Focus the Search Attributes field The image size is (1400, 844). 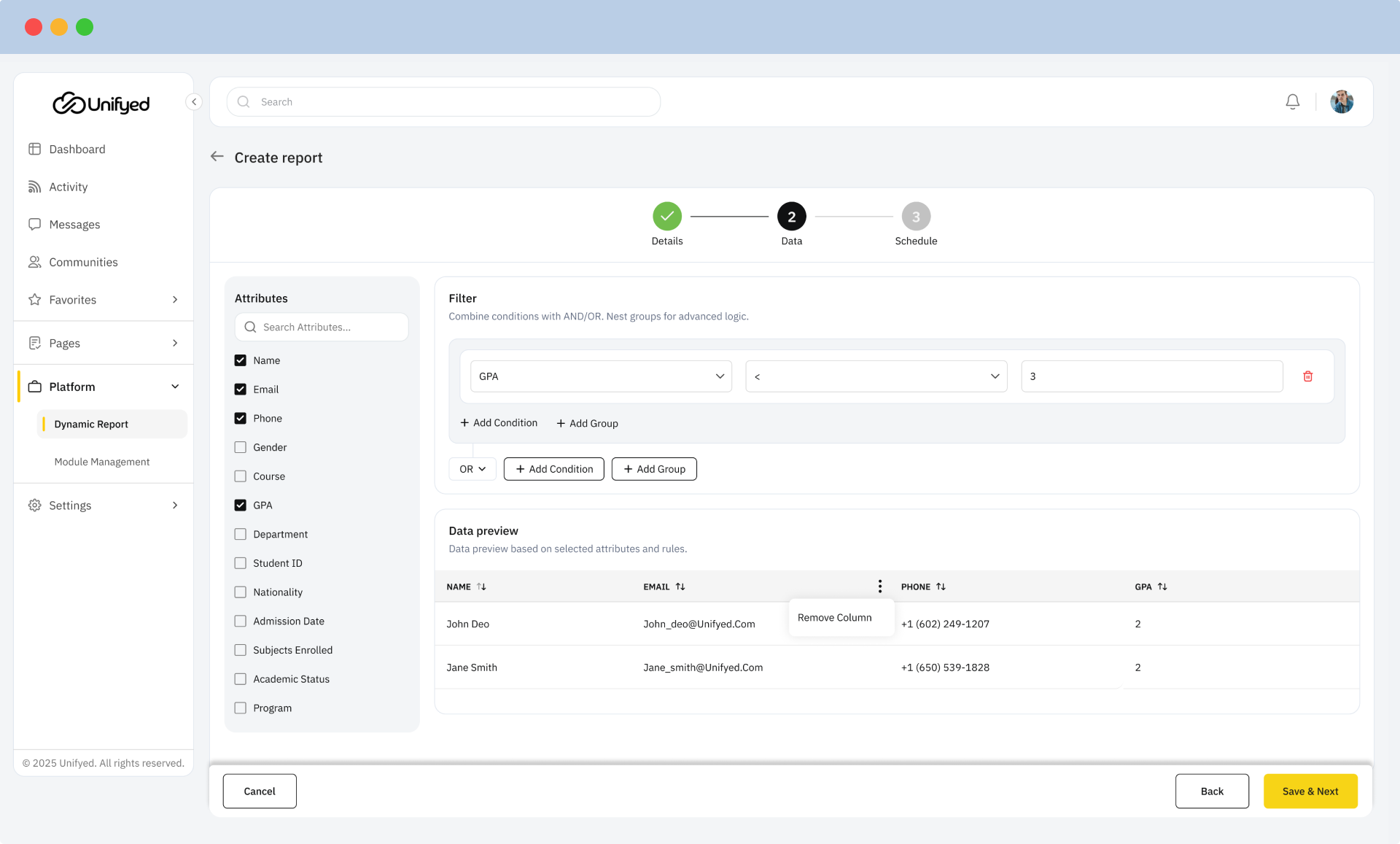point(322,328)
